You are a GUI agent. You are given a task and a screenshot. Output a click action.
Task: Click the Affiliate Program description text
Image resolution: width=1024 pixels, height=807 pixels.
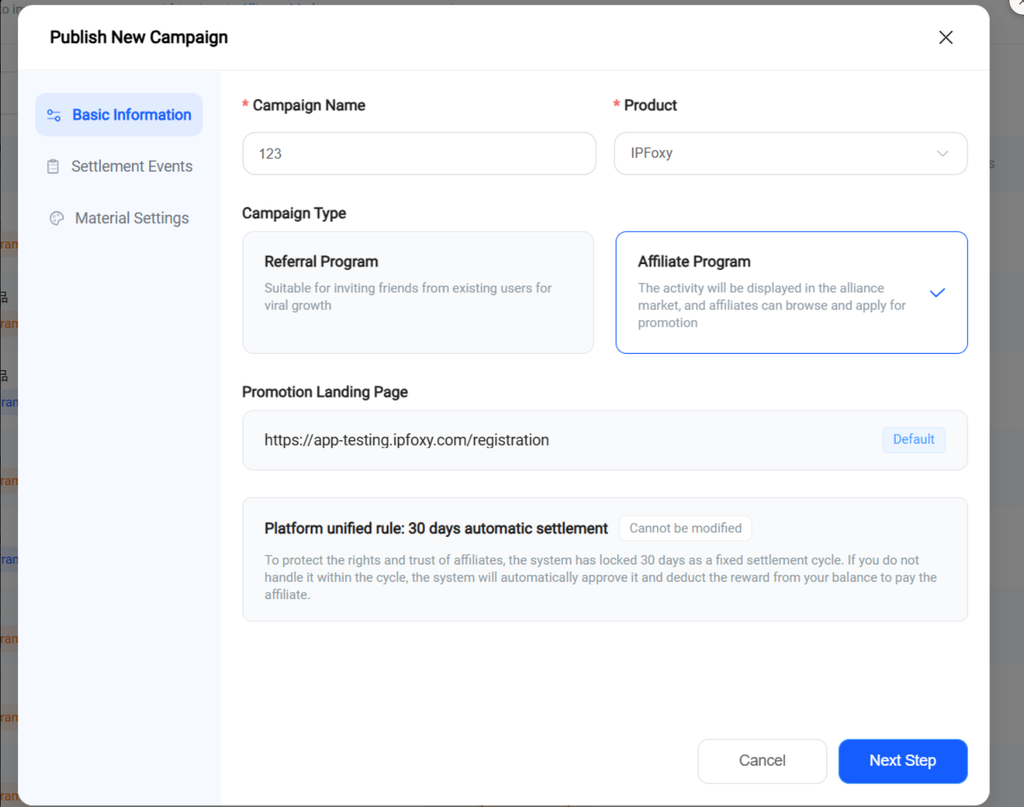click(x=772, y=305)
